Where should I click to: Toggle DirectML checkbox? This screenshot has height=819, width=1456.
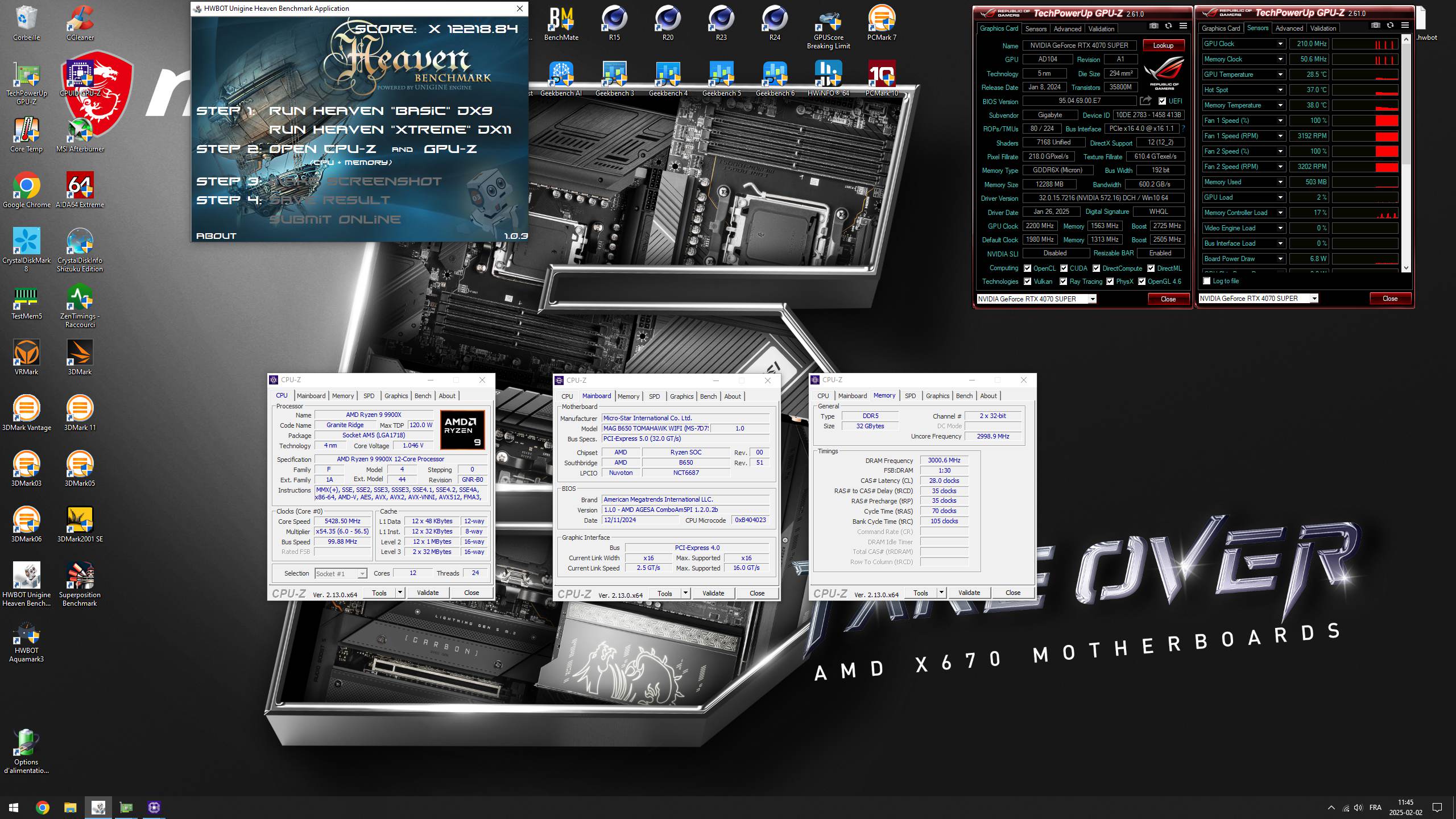(x=1151, y=268)
